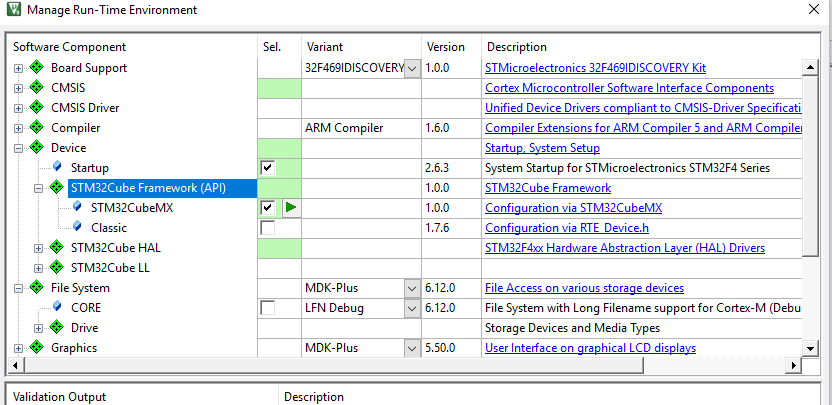Screen dimensions: 832x405
Task: Click the green diamond icon beside Device
Action: (36, 148)
